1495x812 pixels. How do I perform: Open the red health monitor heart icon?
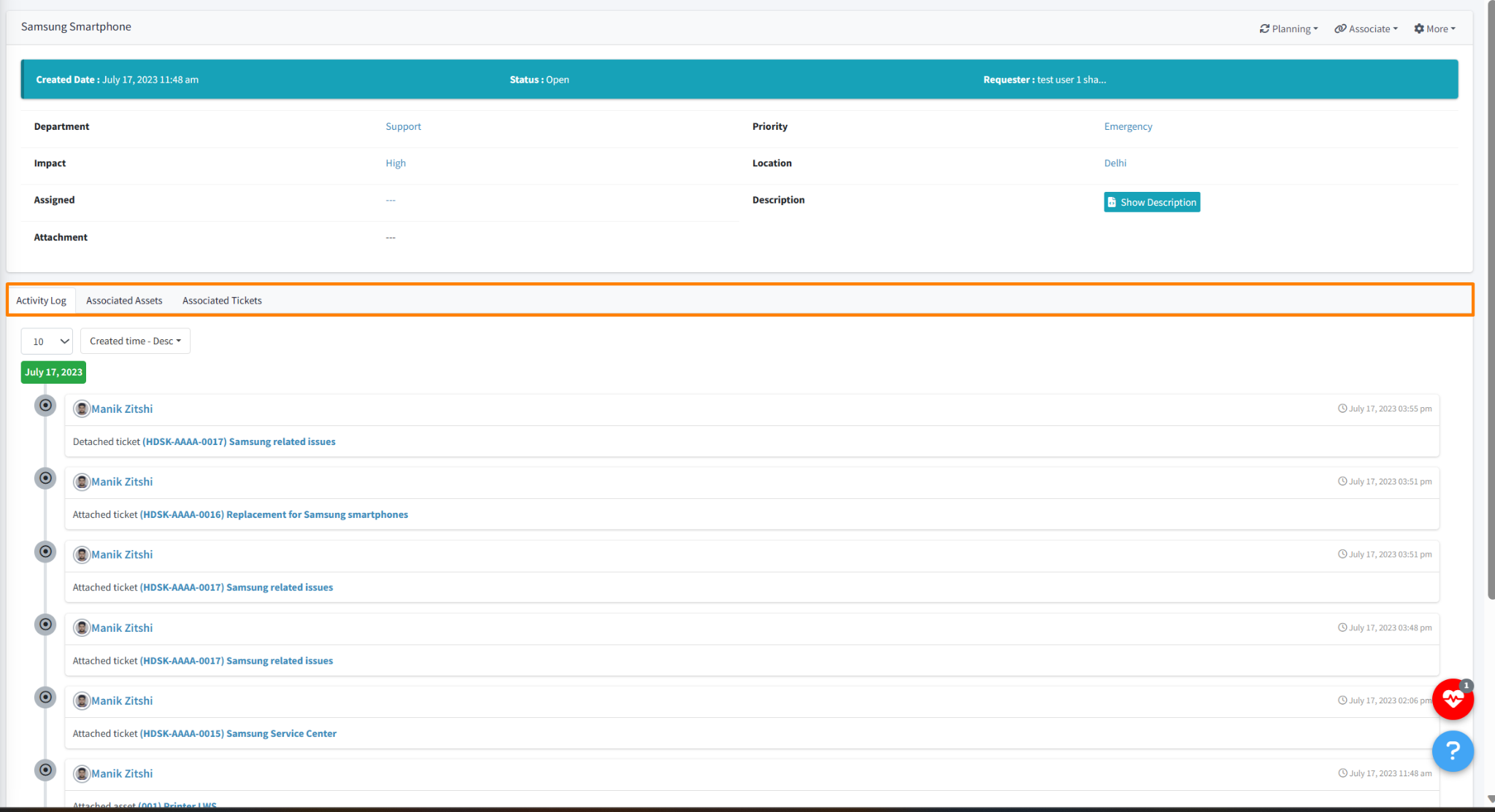(x=1453, y=699)
